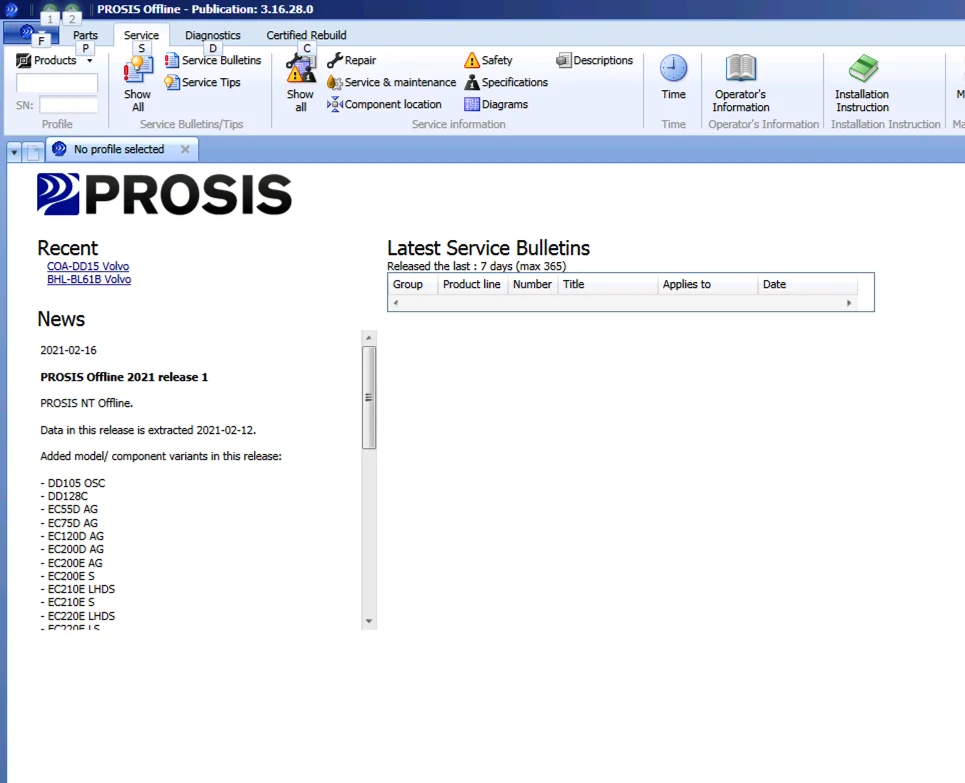
Task: Switch to the Diagnostics ribbon tab
Action: click(213, 35)
